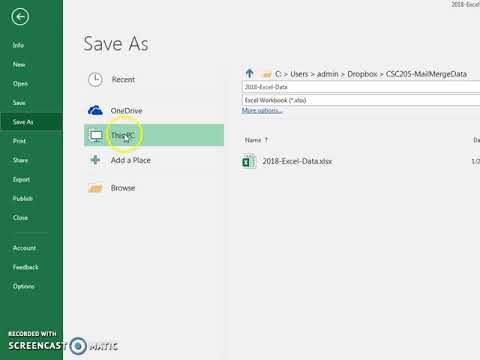Image resolution: width=480 pixels, height=360 pixels.
Task: Click admin in the path breadcrumb
Action: coord(327,74)
